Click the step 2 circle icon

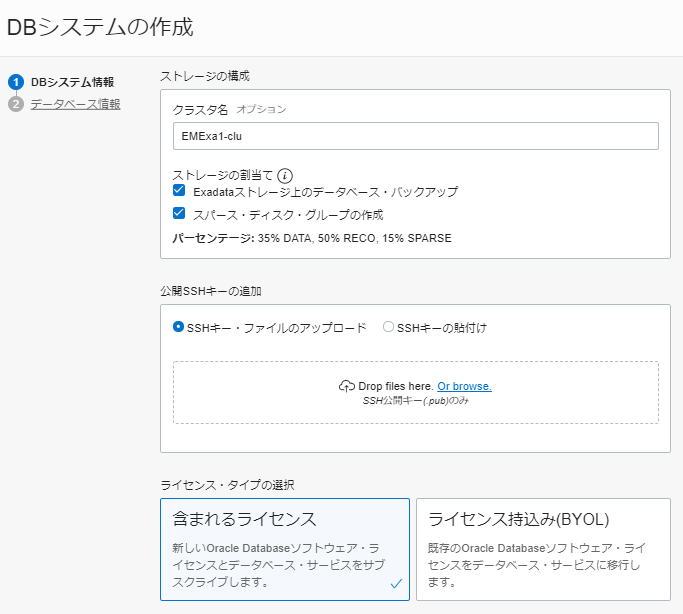(x=16, y=104)
